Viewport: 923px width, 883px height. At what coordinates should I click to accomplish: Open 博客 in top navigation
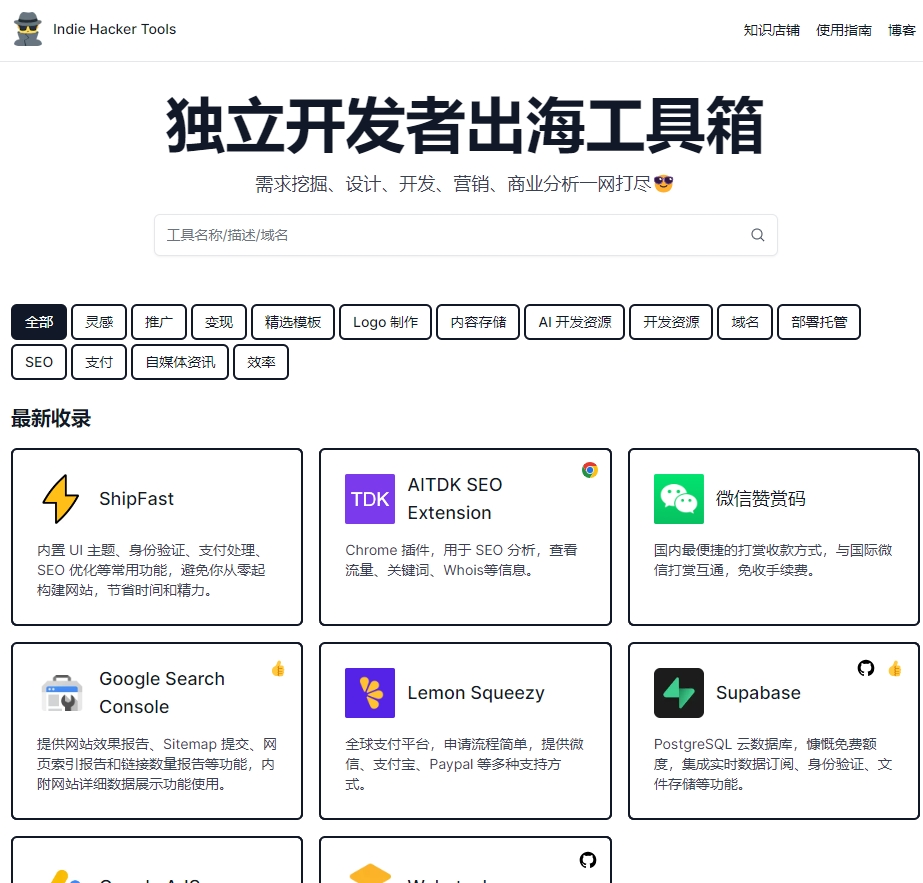(902, 30)
